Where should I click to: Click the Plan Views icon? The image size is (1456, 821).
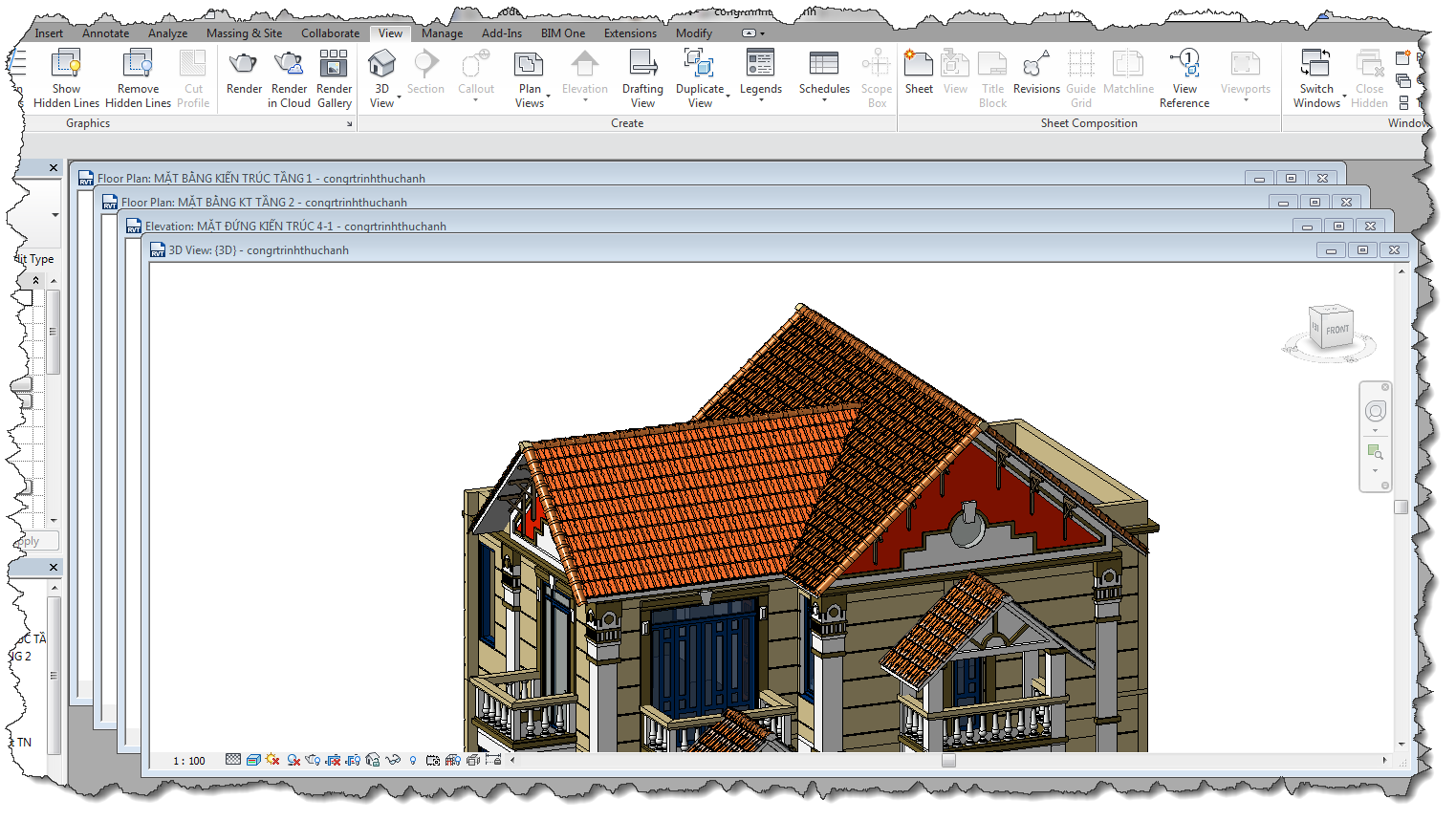pos(529,64)
